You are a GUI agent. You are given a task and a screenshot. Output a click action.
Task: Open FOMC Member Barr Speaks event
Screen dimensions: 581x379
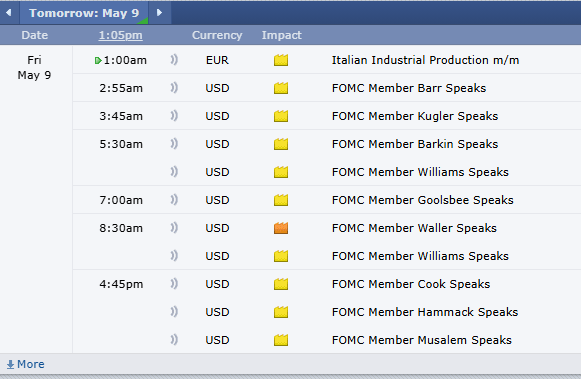pyautogui.click(x=409, y=88)
